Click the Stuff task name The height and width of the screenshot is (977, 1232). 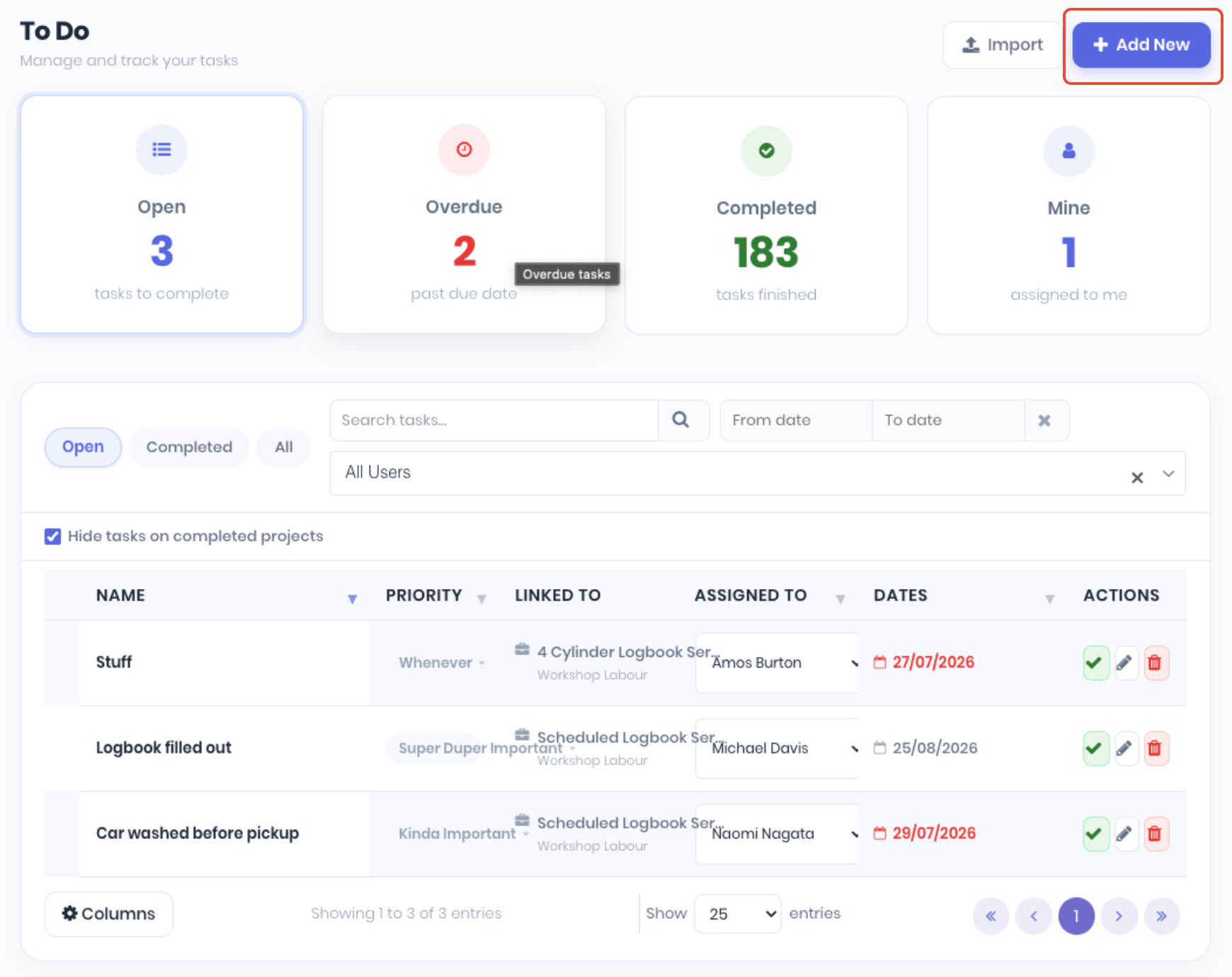(x=114, y=662)
